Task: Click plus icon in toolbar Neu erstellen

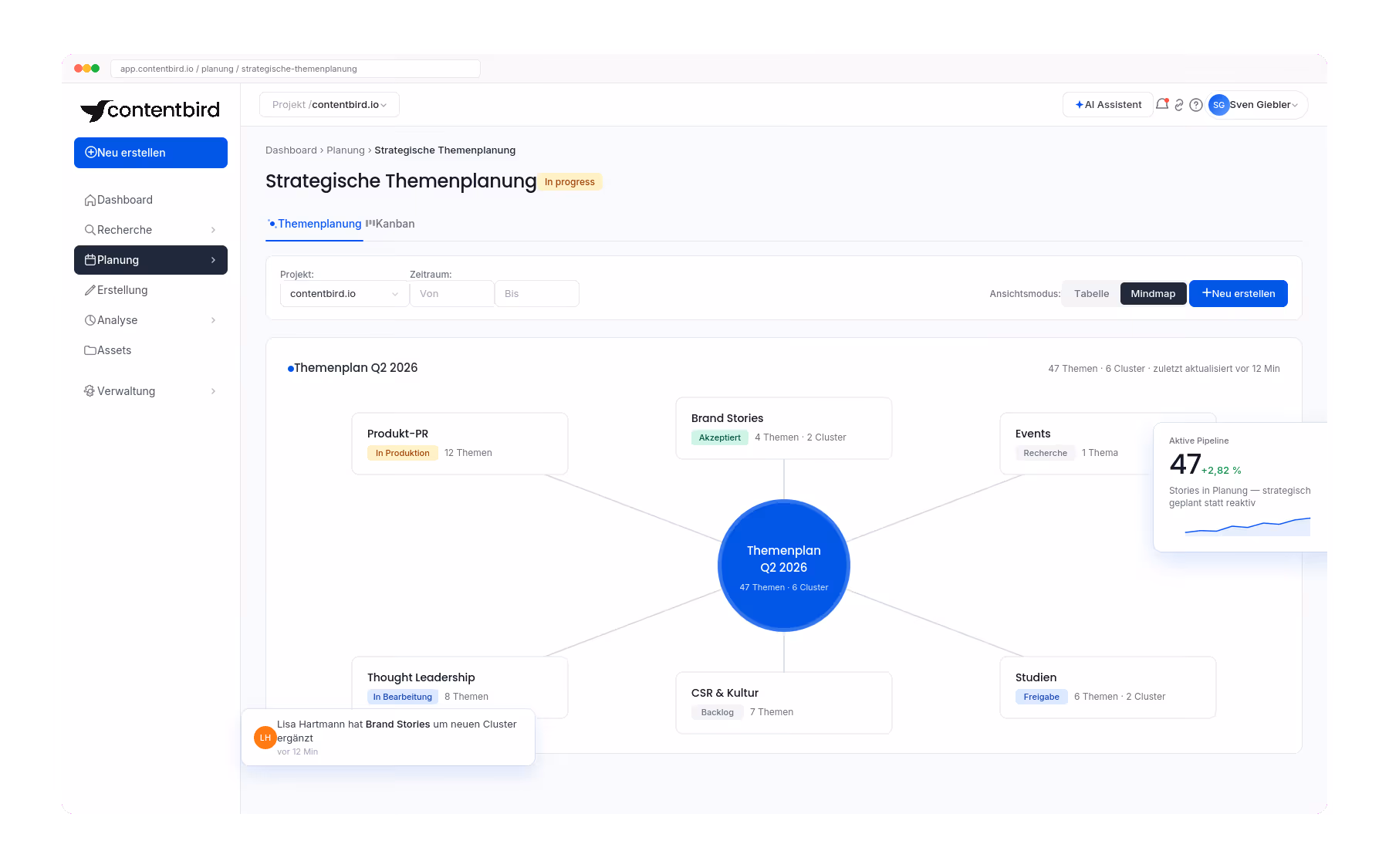Action: tap(1207, 293)
